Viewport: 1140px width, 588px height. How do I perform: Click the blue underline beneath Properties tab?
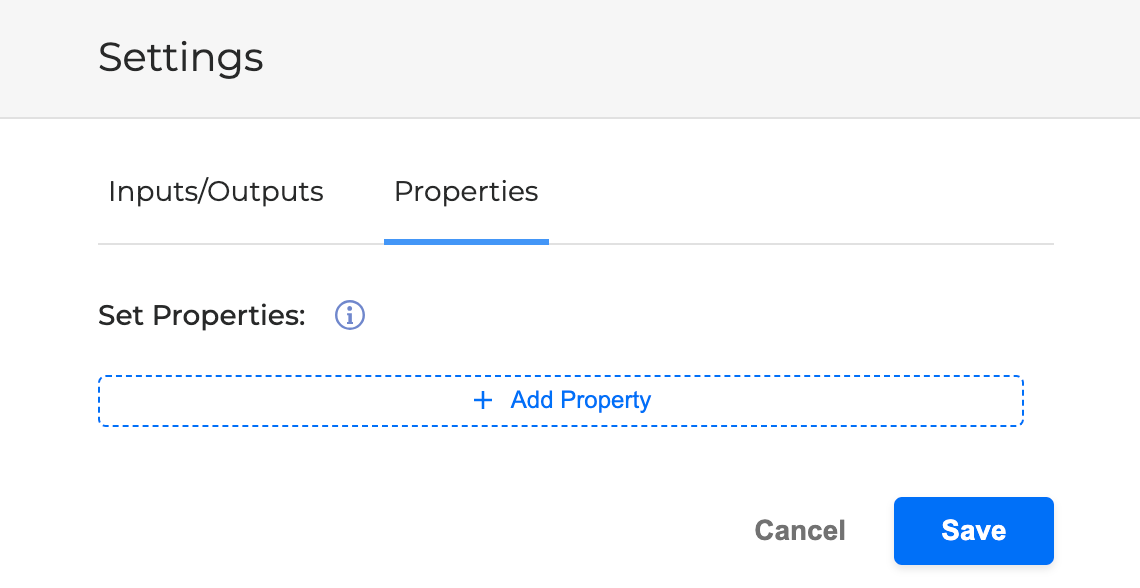[x=466, y=241]
